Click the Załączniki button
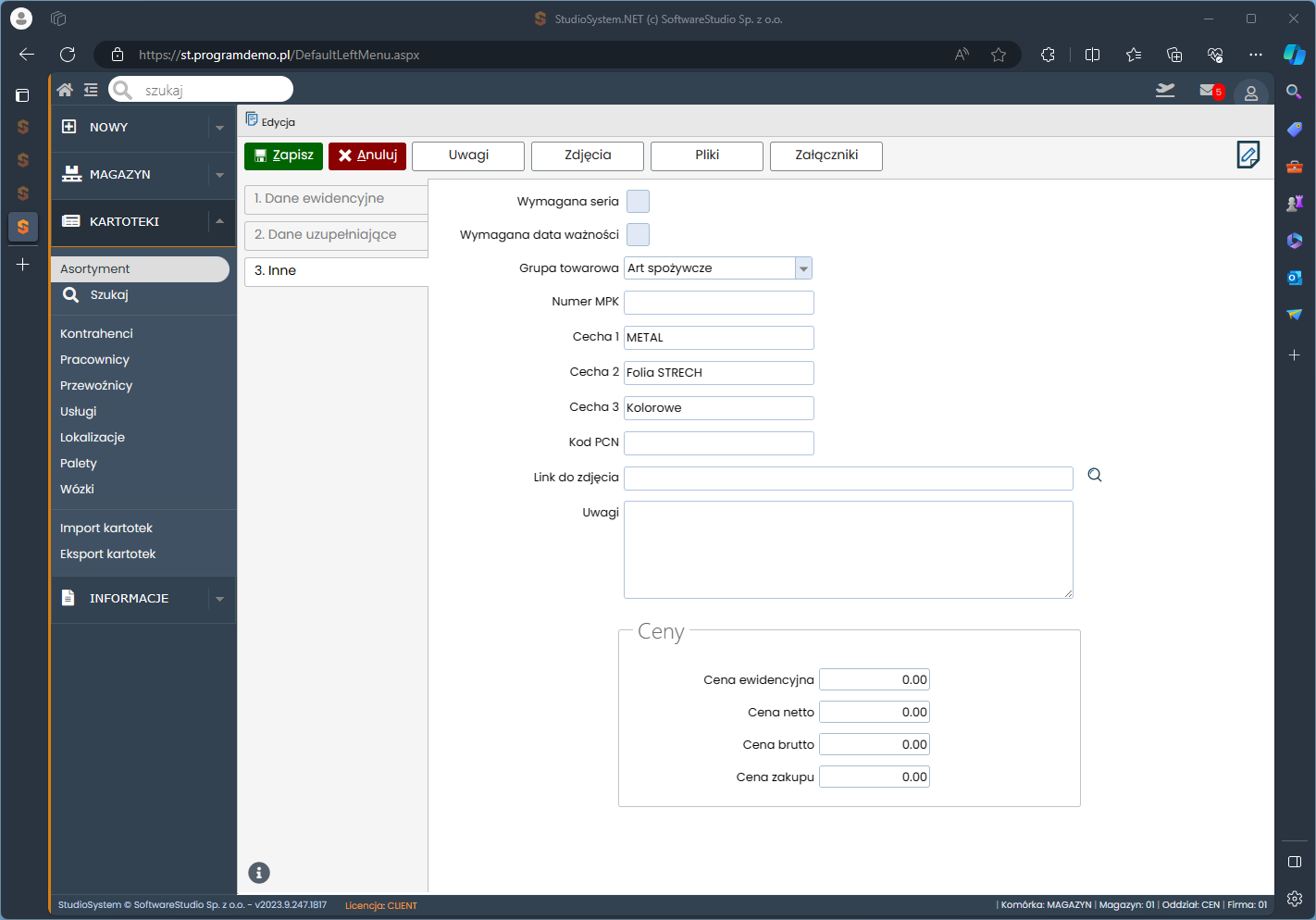 (x=826, y=155)
